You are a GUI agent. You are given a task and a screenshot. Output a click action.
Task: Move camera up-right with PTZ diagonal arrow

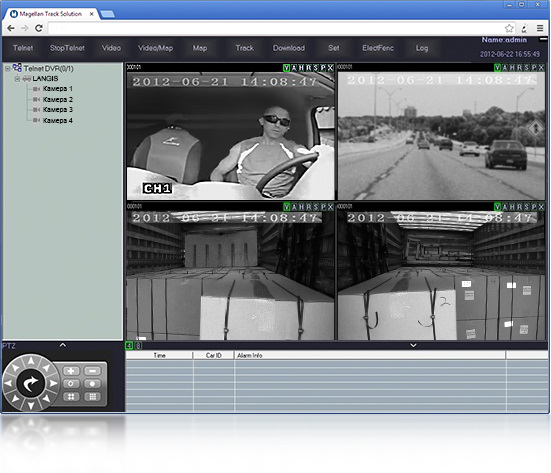46,368
